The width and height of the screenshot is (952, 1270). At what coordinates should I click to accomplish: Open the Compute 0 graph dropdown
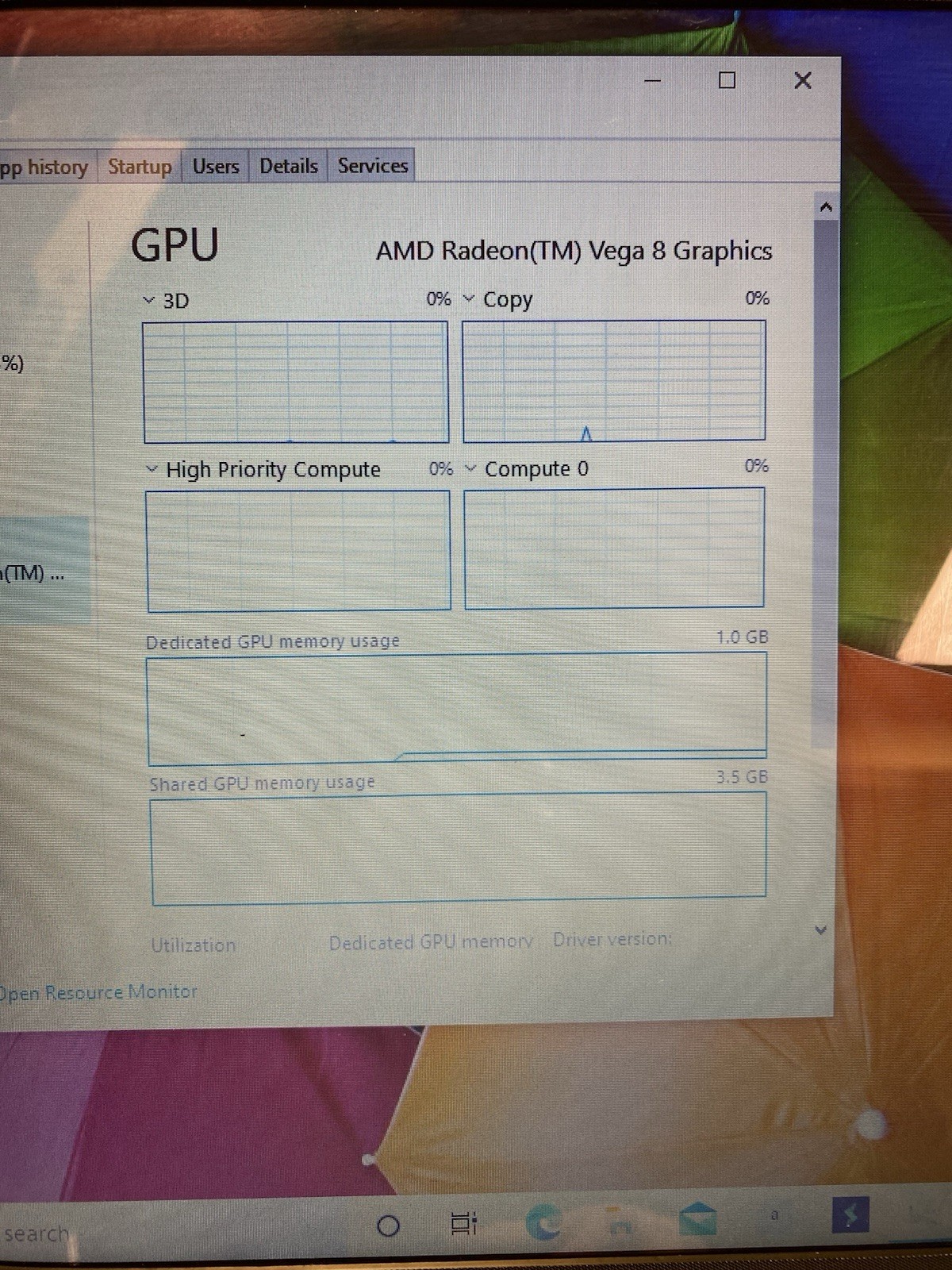470,468
